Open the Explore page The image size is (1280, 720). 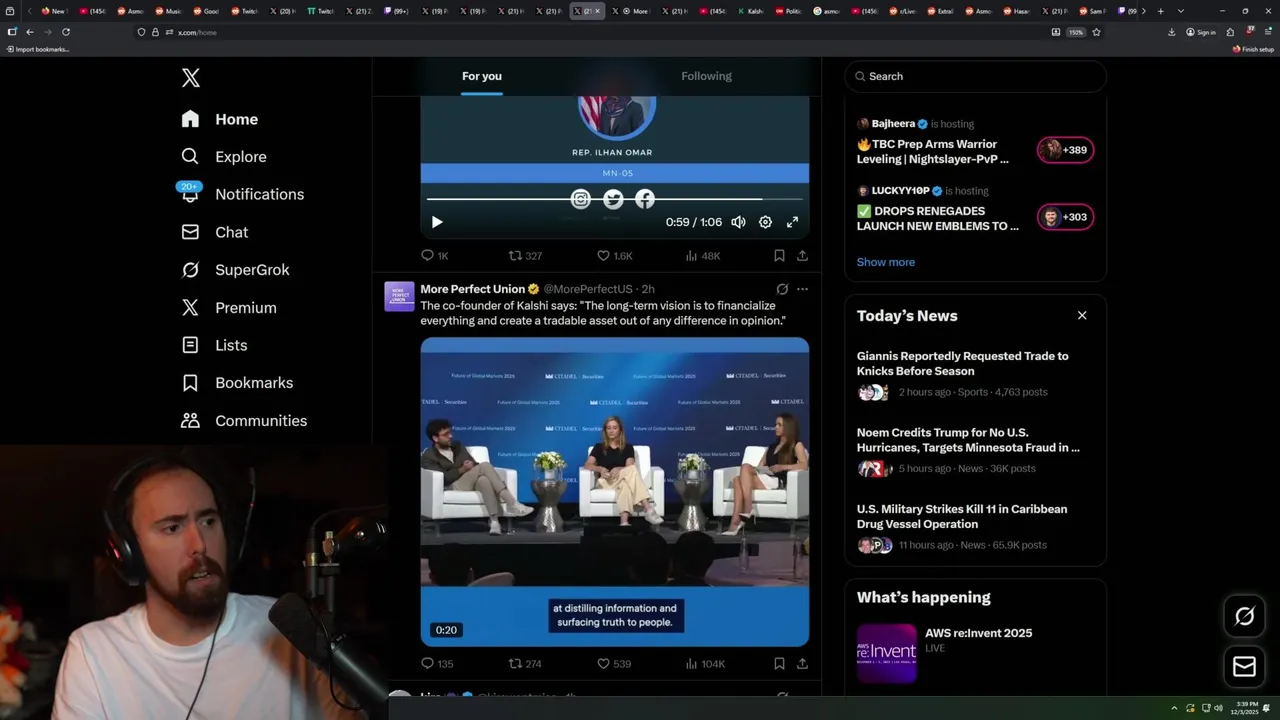pyautogui.click(x=224, y=157)
